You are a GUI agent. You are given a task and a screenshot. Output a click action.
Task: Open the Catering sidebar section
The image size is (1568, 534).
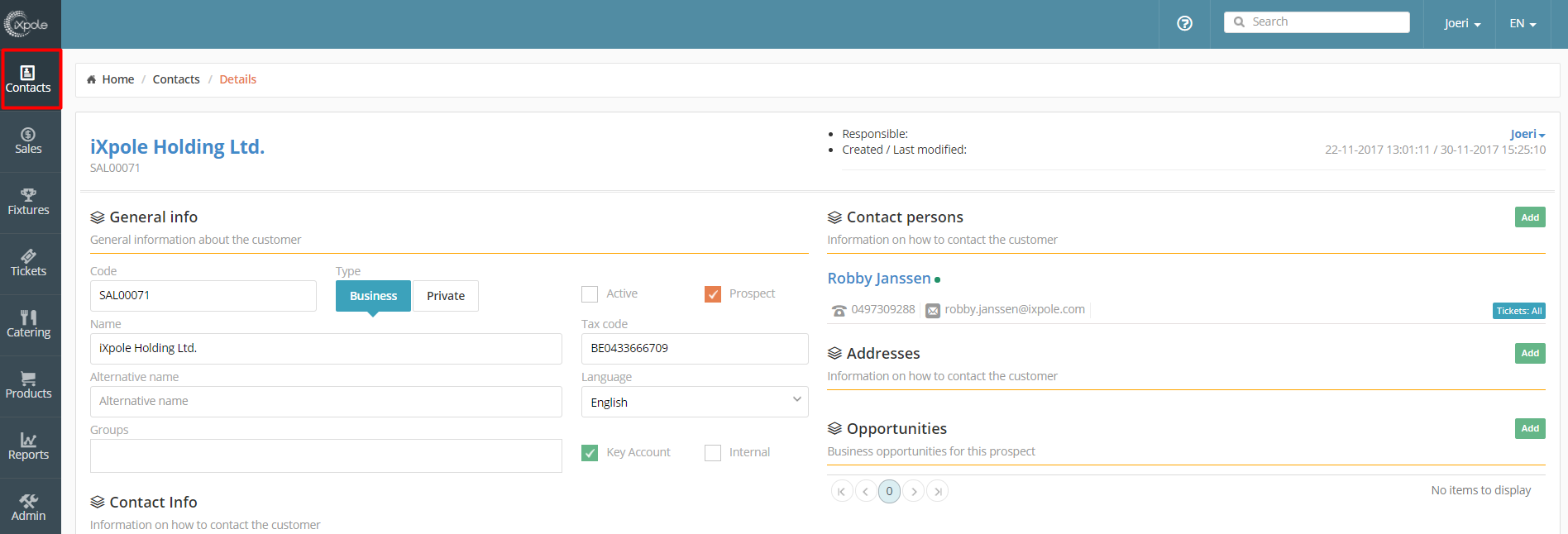[30, 325]
